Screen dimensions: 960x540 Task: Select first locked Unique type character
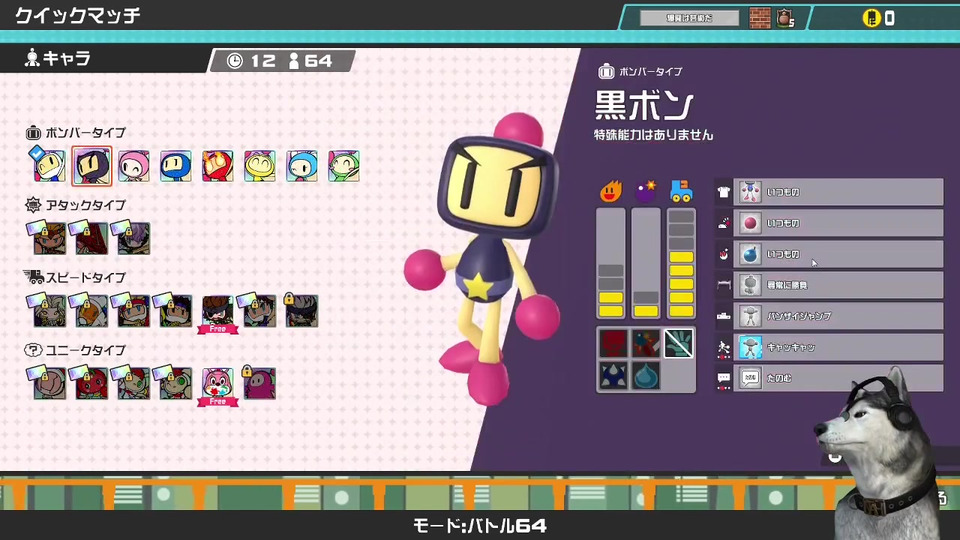[50, 383]
